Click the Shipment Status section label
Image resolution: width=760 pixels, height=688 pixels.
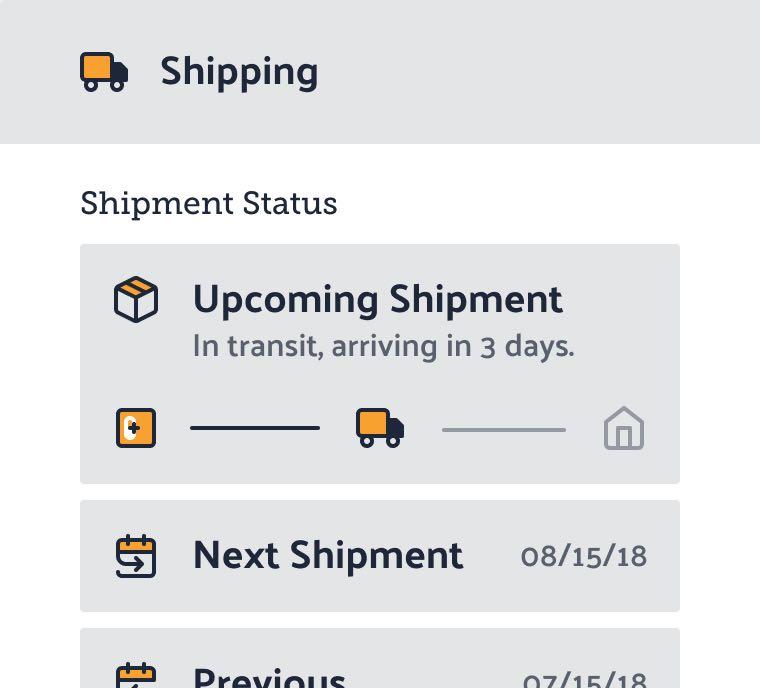(209, 203)
